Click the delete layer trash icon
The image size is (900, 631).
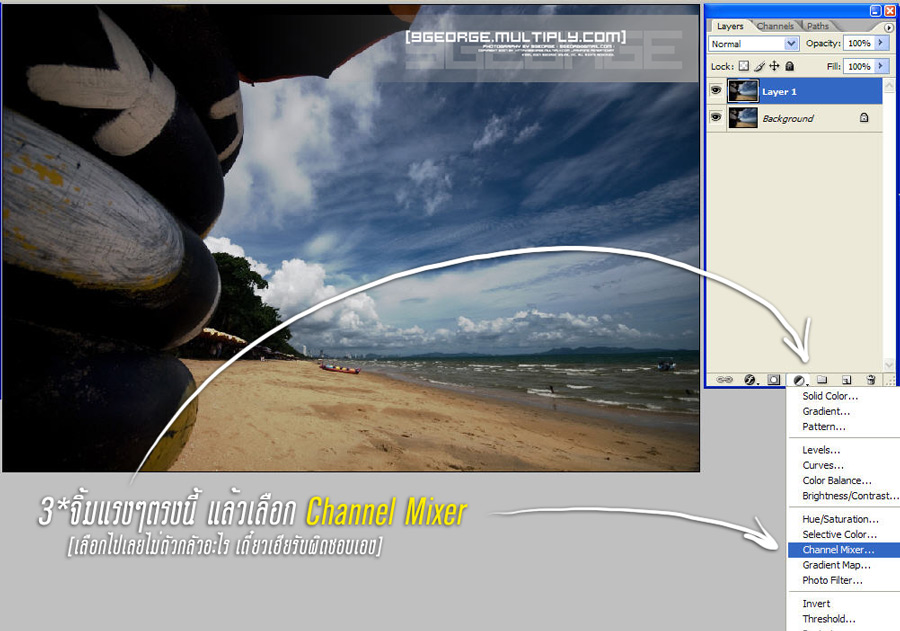[871, 380]
